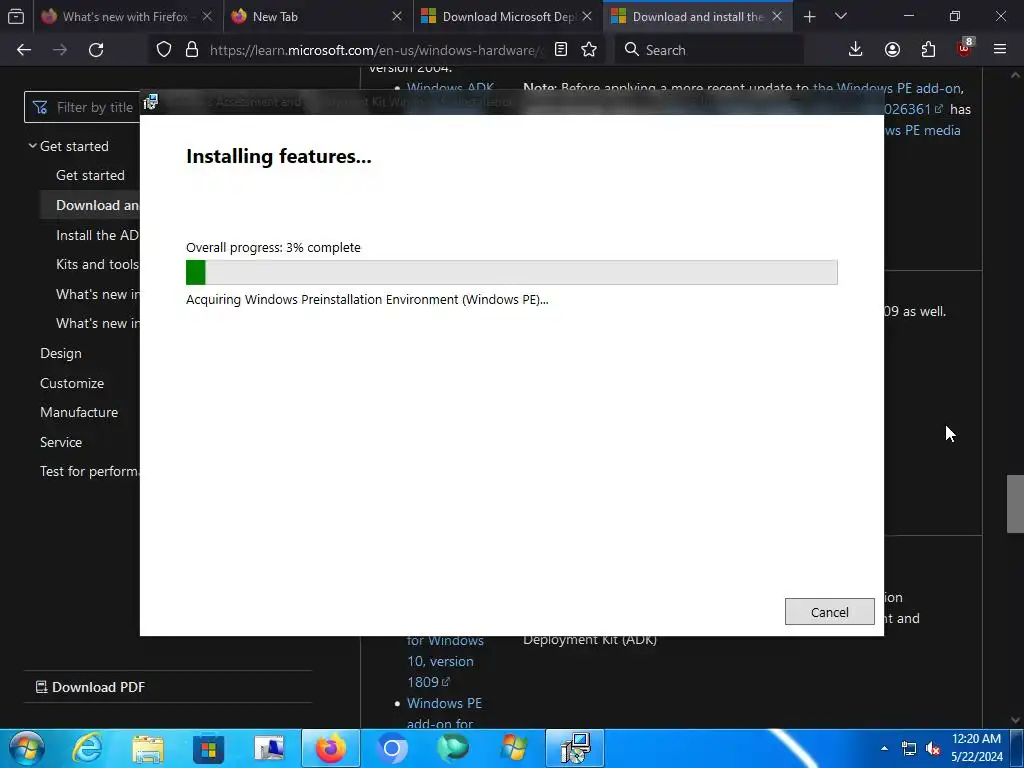
Task: Open the Firefox downloads panel
Action: (x=856, y=50)
